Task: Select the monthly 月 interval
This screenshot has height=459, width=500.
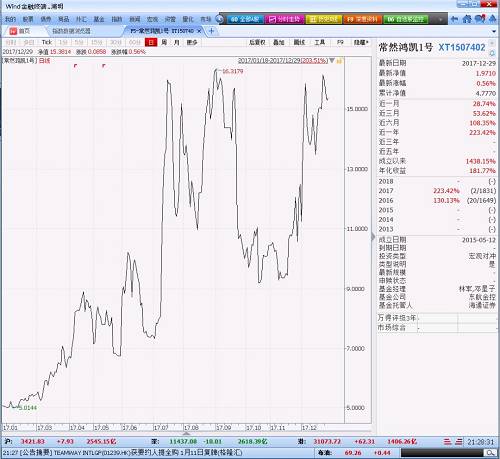Action: click(177, 42)
